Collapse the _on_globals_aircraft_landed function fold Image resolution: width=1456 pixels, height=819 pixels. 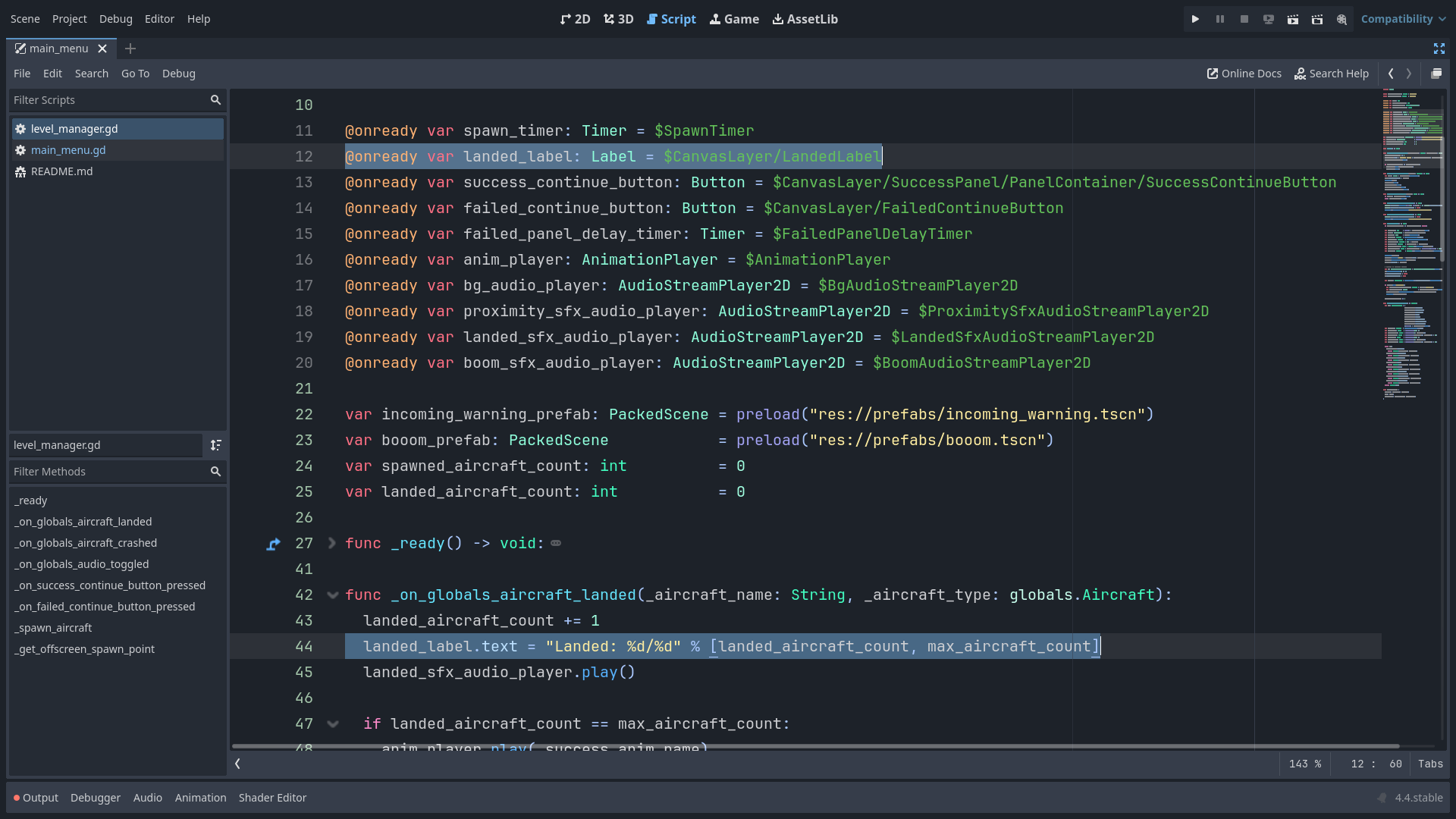tap(332, 595)
